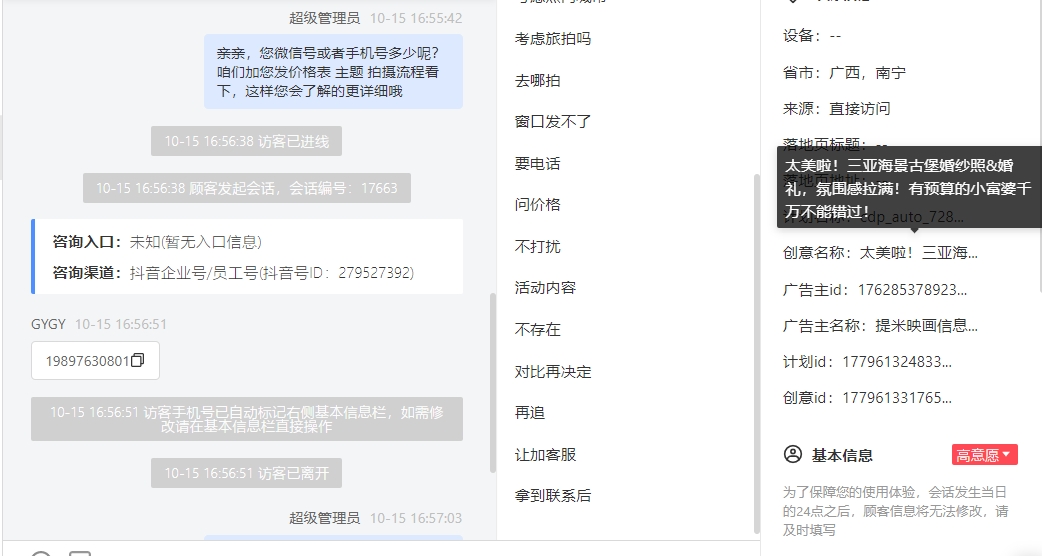Click the admin message asking for 微信号
Image resolution: width=1042 pixels, height=556 pixels.
[333, 72]
